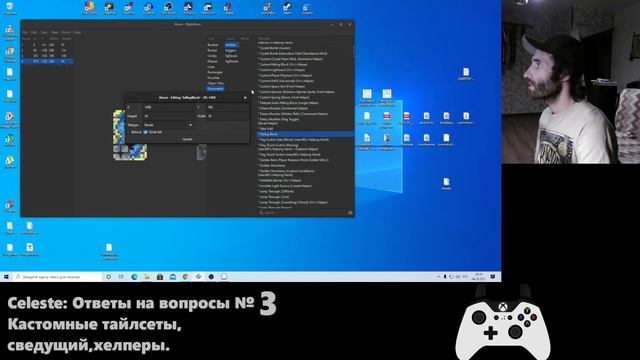This screenshot has height=360, width=640.
Task: Select the Lines tool
Action: pos(211,67)
